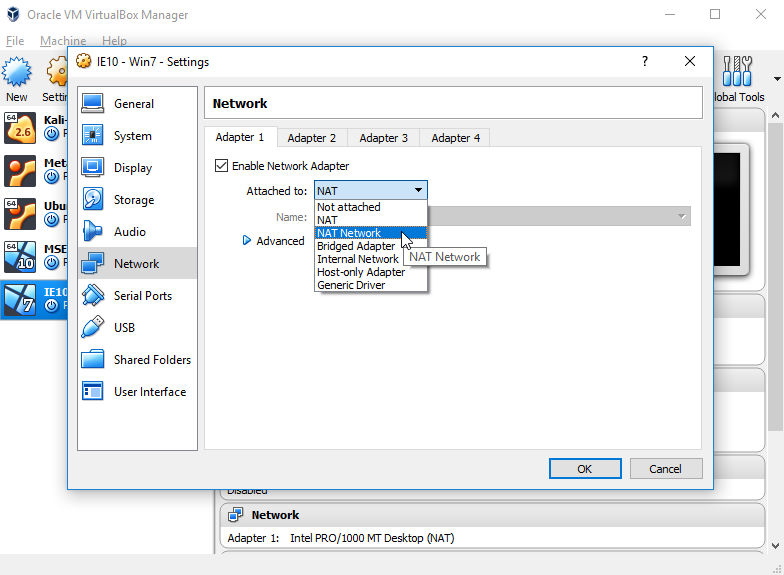Collapse the Attached to dropdown
784x575 pixels.
(418, 190)
